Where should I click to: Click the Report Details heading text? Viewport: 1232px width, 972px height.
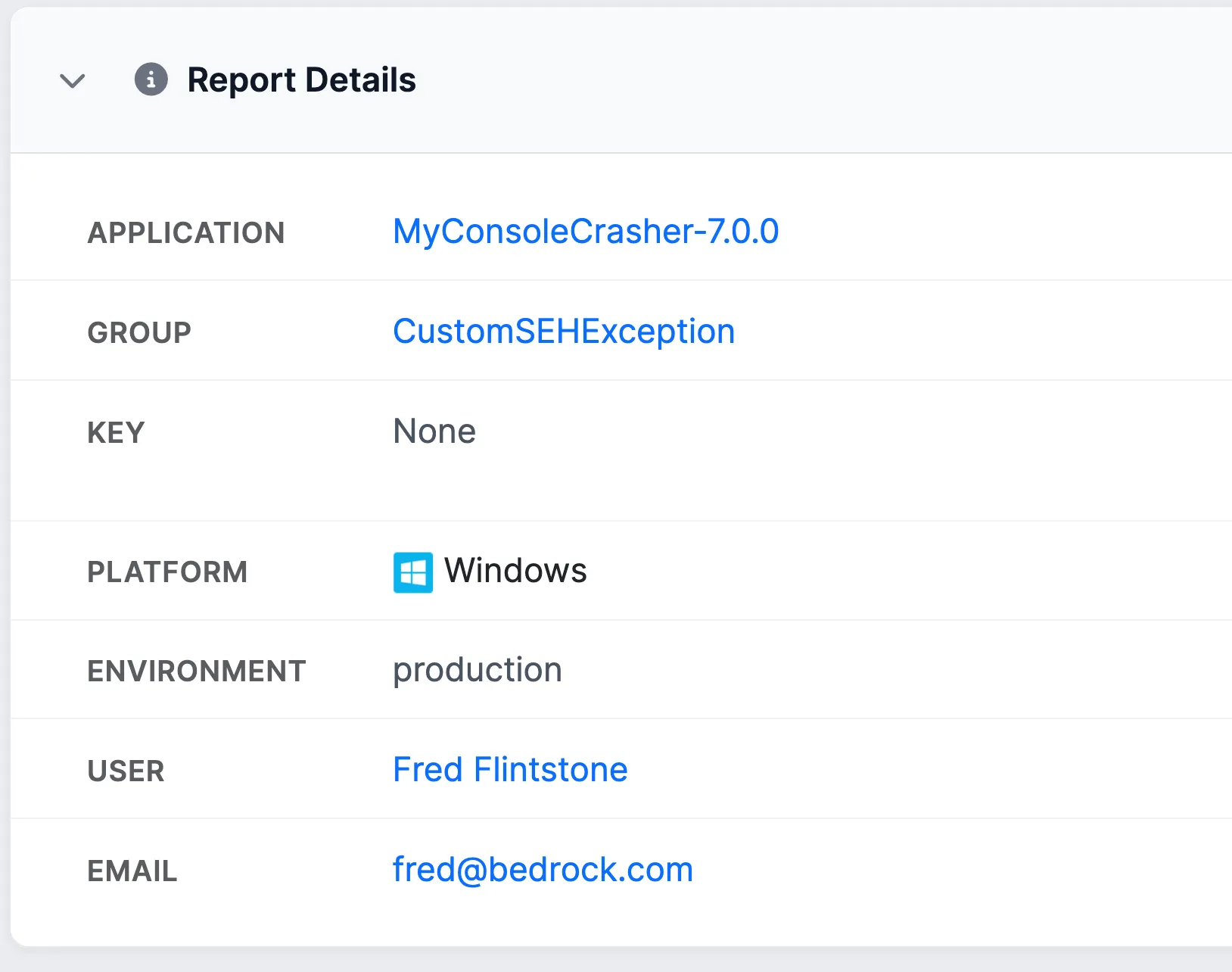301,79
